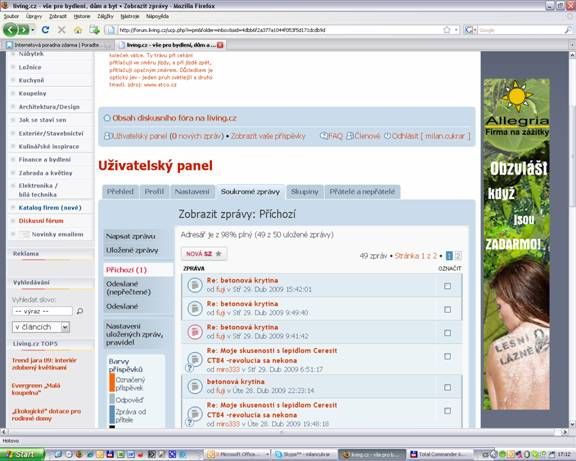The width and height of the screenshot is (576, 461).
Task: Click the Diskusní fórum sidebar link
Action: [41, 221]
